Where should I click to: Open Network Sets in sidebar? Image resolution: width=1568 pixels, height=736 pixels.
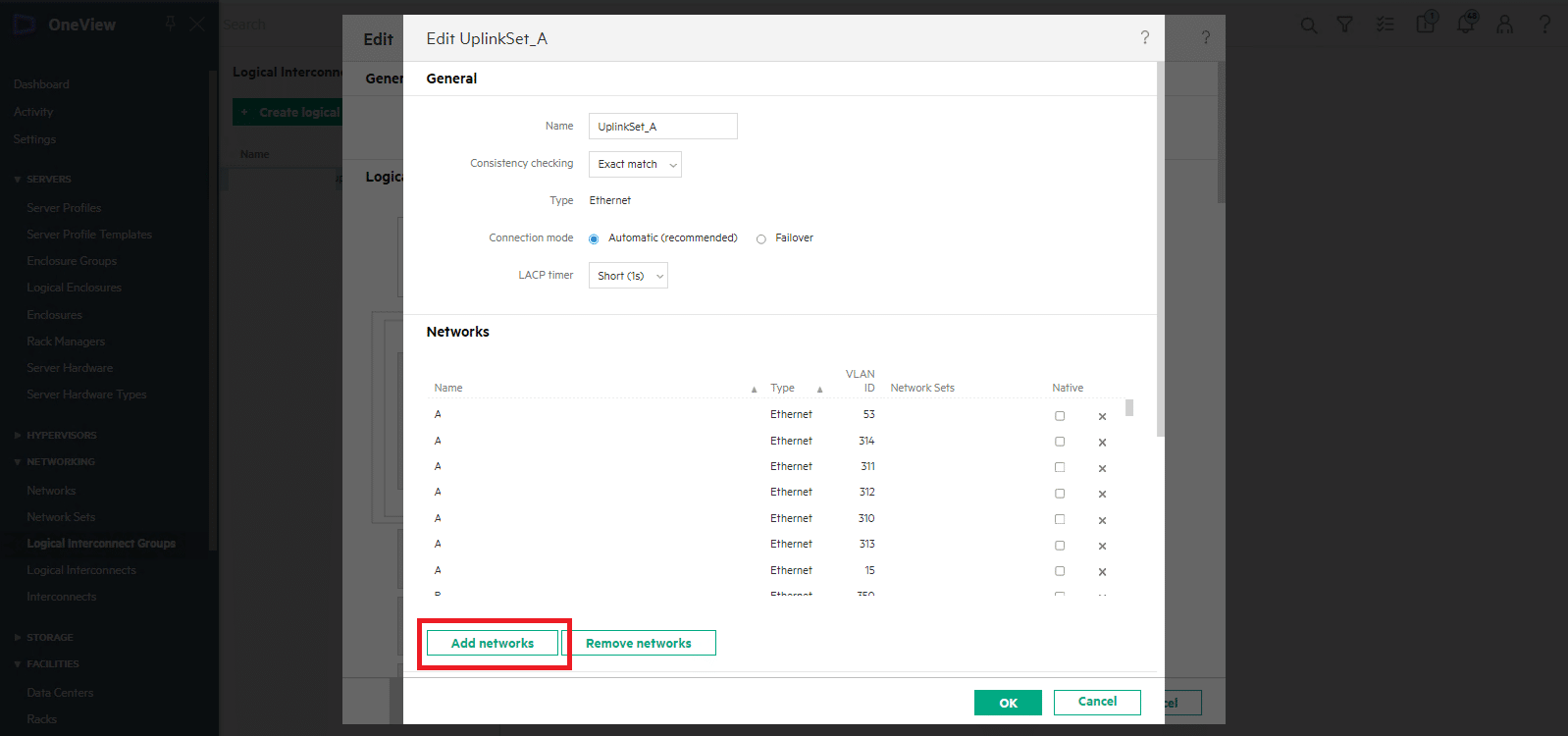61,517
